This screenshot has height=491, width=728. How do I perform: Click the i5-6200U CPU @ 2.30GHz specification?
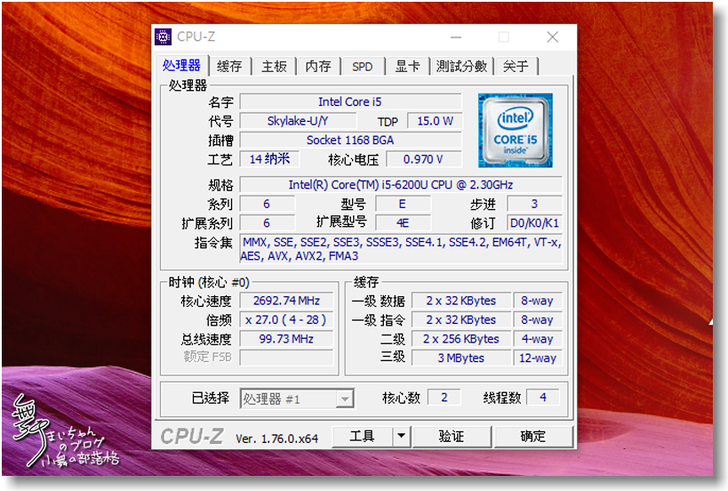(401, 185)
